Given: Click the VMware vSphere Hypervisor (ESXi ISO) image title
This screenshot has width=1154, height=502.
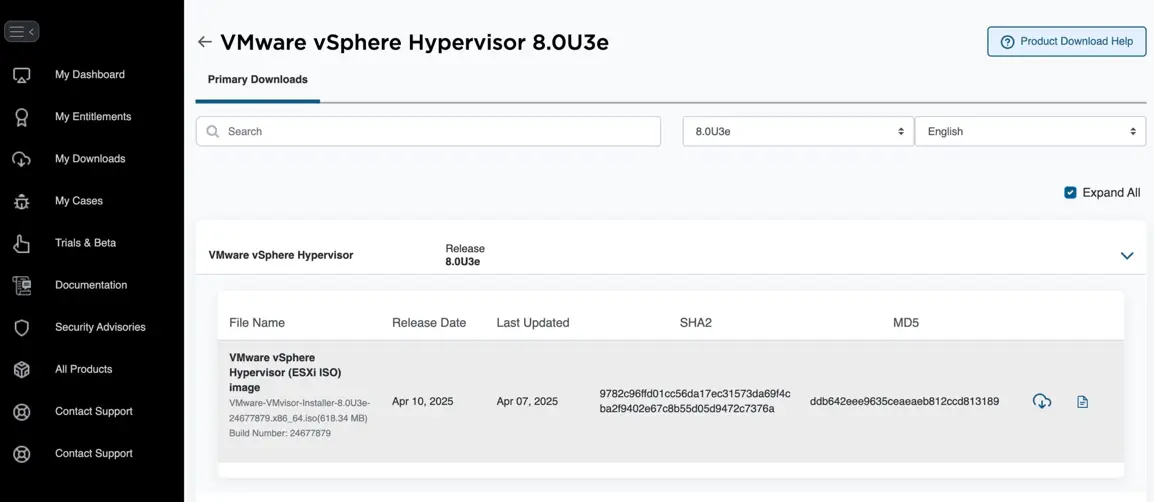Looking at the screenshot, I should click(286, 372).
